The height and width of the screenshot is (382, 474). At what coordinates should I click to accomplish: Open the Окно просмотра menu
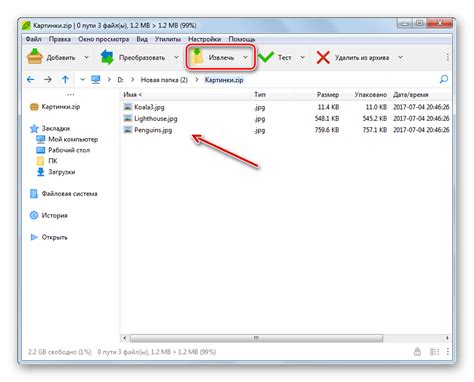104,39
